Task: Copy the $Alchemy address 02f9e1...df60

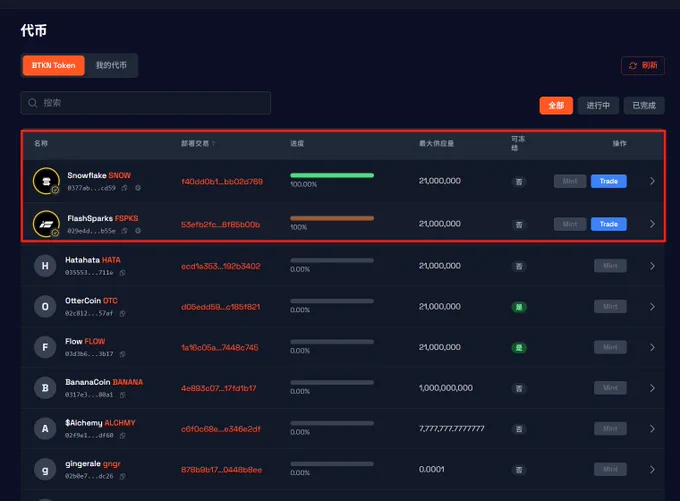Action: pyautogui.click(x=123, y=436)
